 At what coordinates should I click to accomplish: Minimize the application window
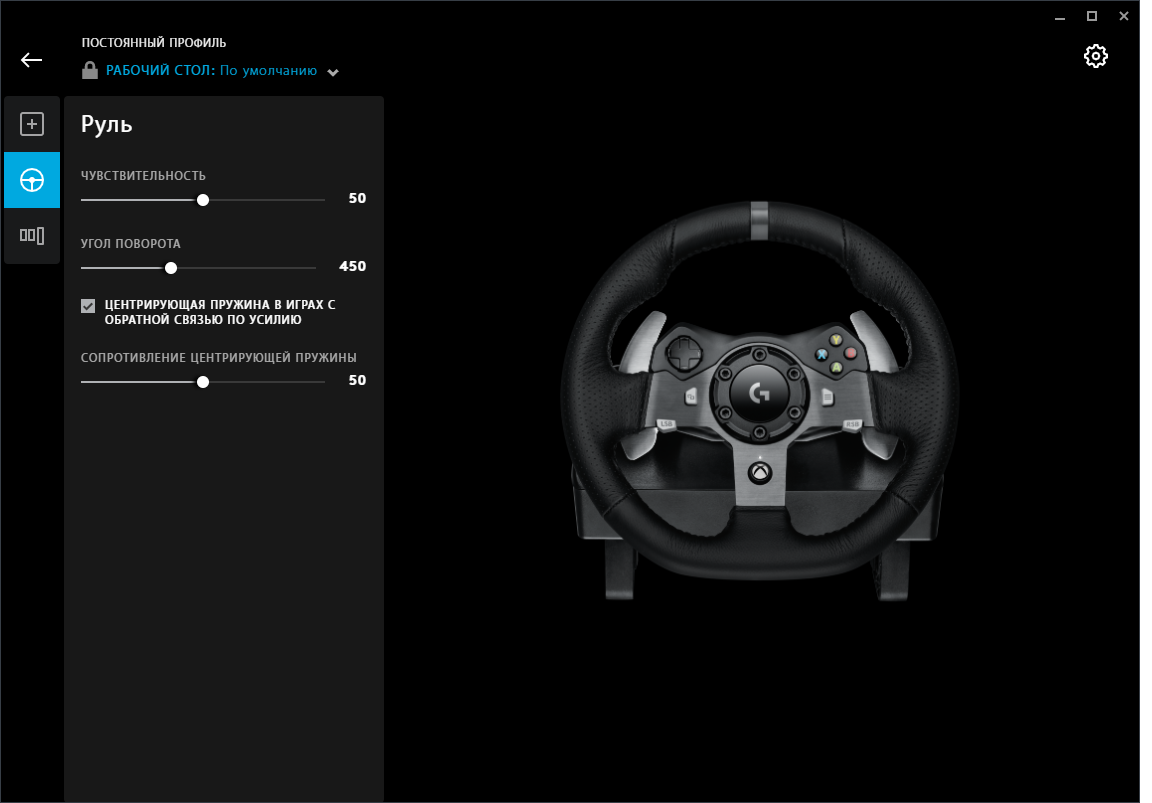[1059, 16]
